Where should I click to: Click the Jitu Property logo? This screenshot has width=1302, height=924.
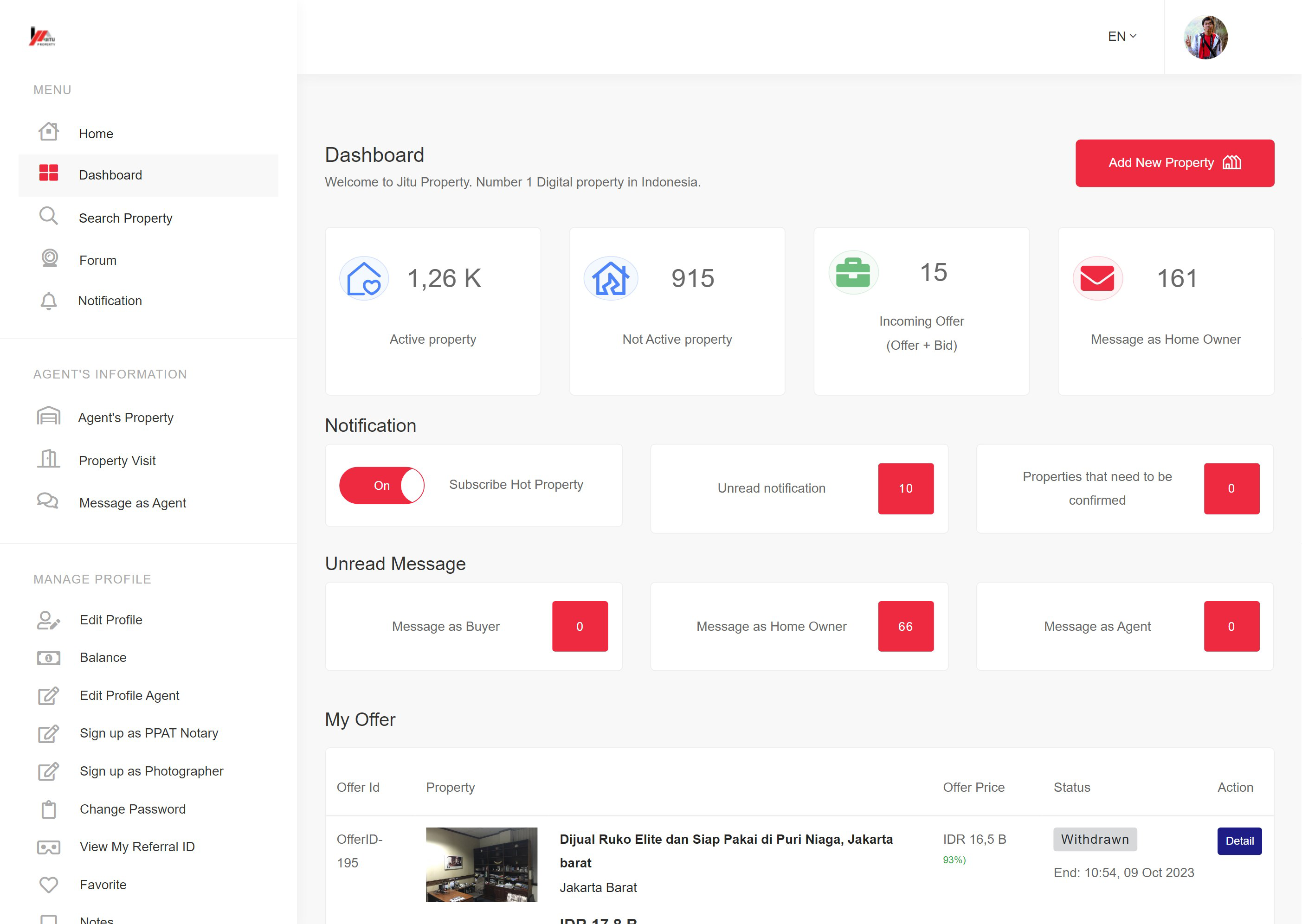(42, 37)
